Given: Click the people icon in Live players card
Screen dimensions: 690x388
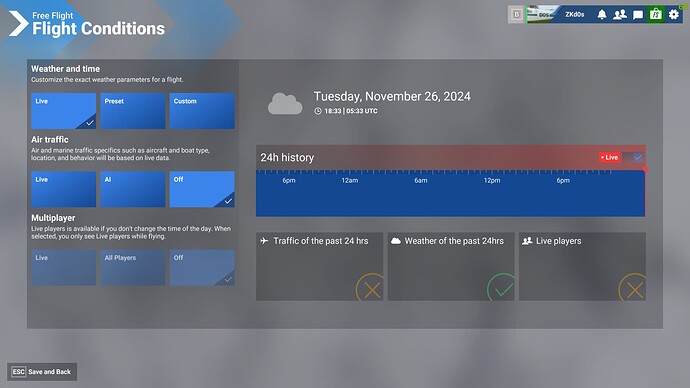Looking at the screenshot, I should click(527, 241).
